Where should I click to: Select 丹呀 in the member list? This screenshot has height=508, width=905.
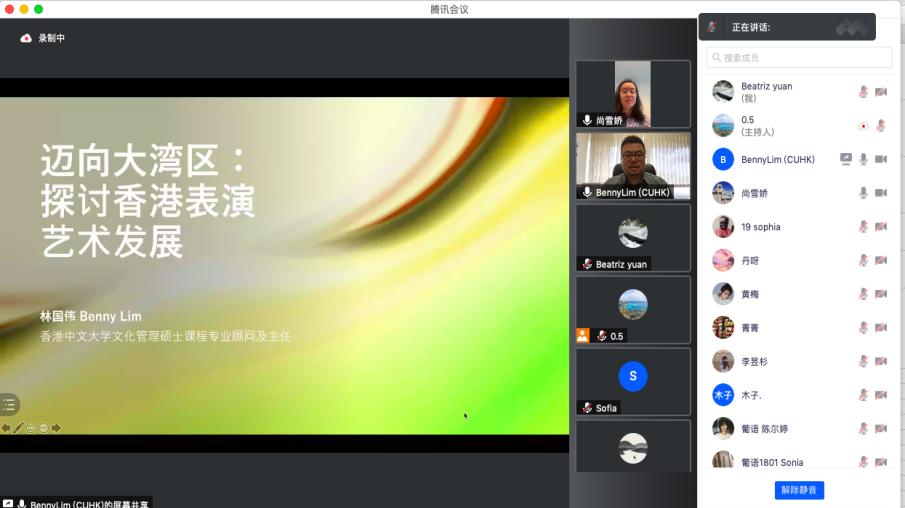point(750,261)
